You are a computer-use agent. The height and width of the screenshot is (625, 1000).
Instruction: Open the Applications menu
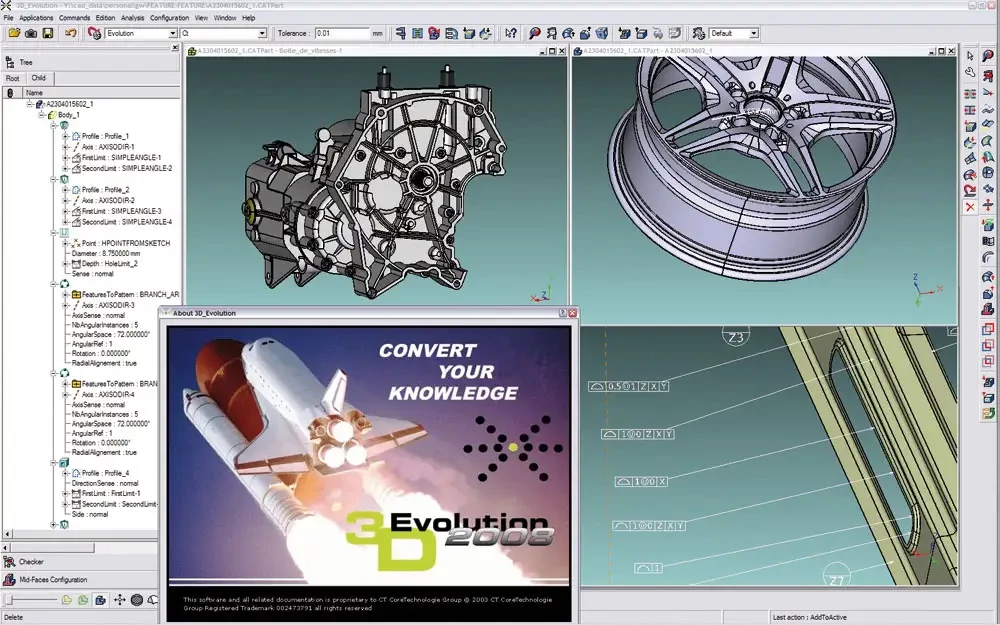[x=36, y=18]
